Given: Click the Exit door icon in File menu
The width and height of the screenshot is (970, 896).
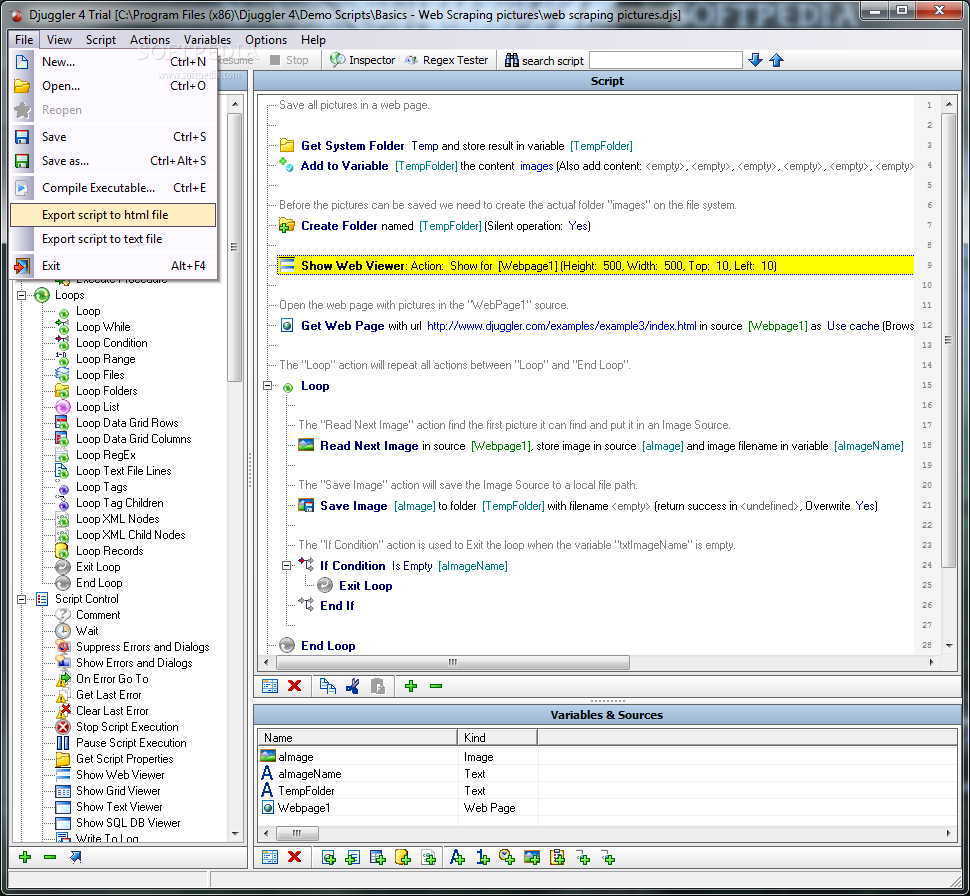Looking at the screenshot, I should click(x=22, y=266).
